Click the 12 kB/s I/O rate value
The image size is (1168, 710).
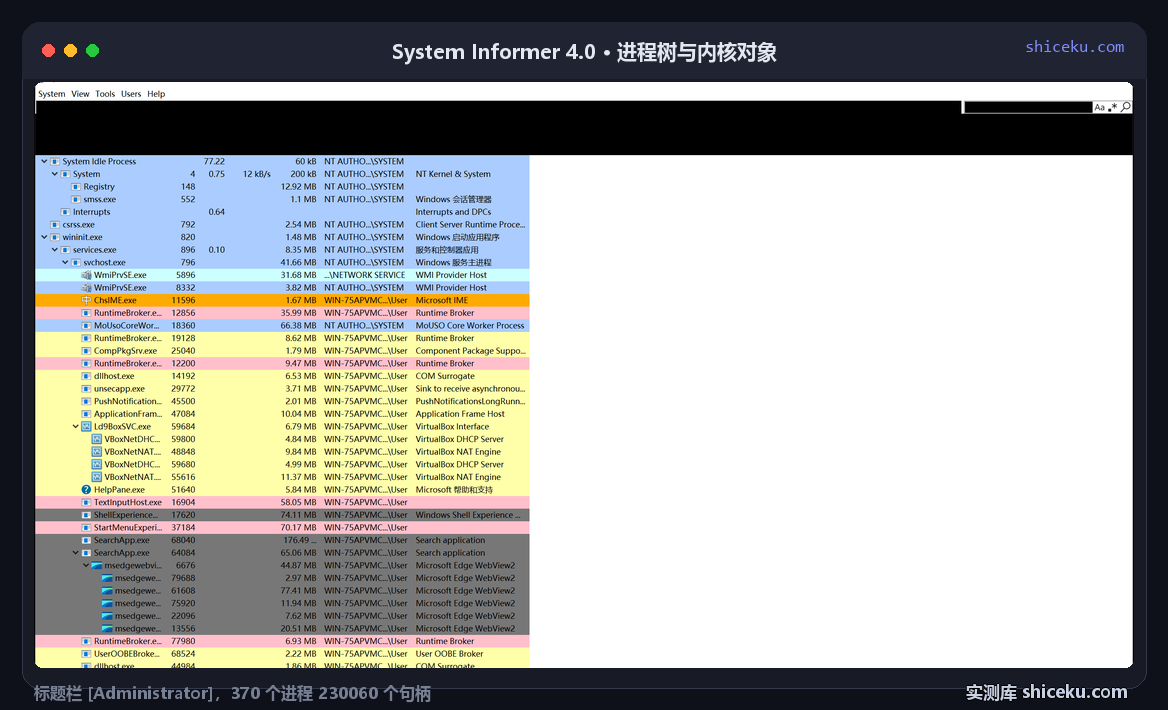coord(257,174)
